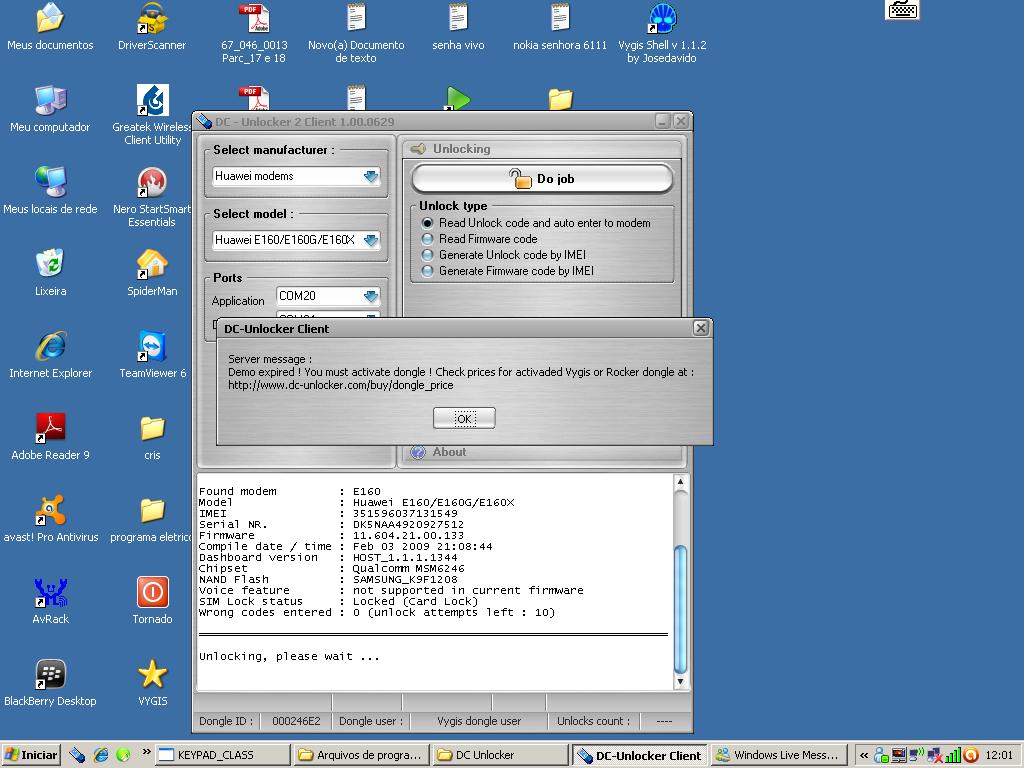Screen dimensions: 1024x768
Task: Expand the Select manufacturer dropdown
Action: [371, 176]
